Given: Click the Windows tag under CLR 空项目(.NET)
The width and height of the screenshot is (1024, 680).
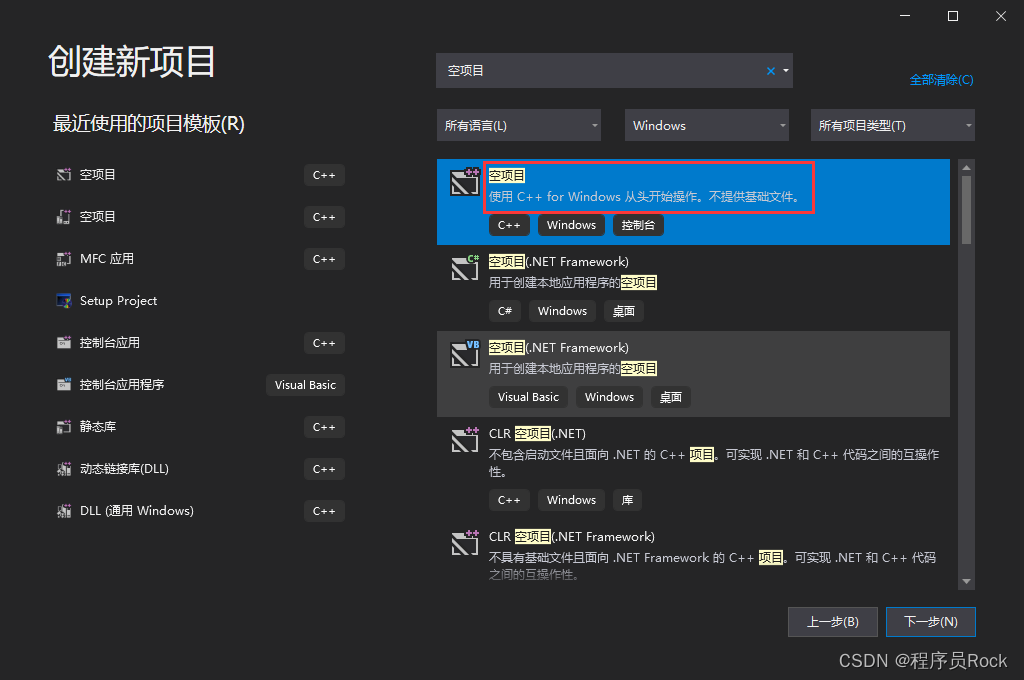Looking at the screenshot, I should coord(571,500).
